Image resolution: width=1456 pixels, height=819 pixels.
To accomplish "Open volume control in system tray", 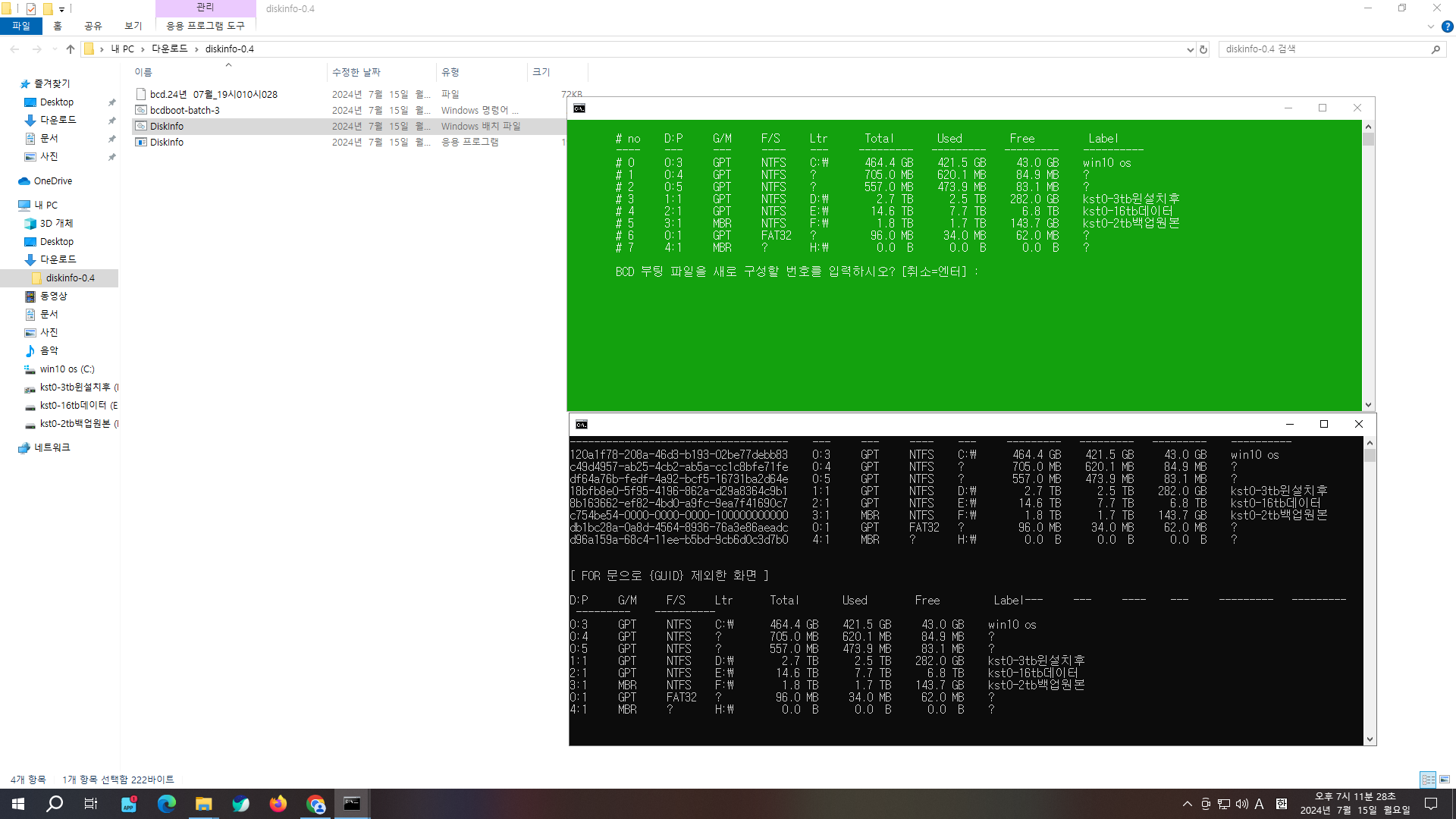I will [1241, 804].
